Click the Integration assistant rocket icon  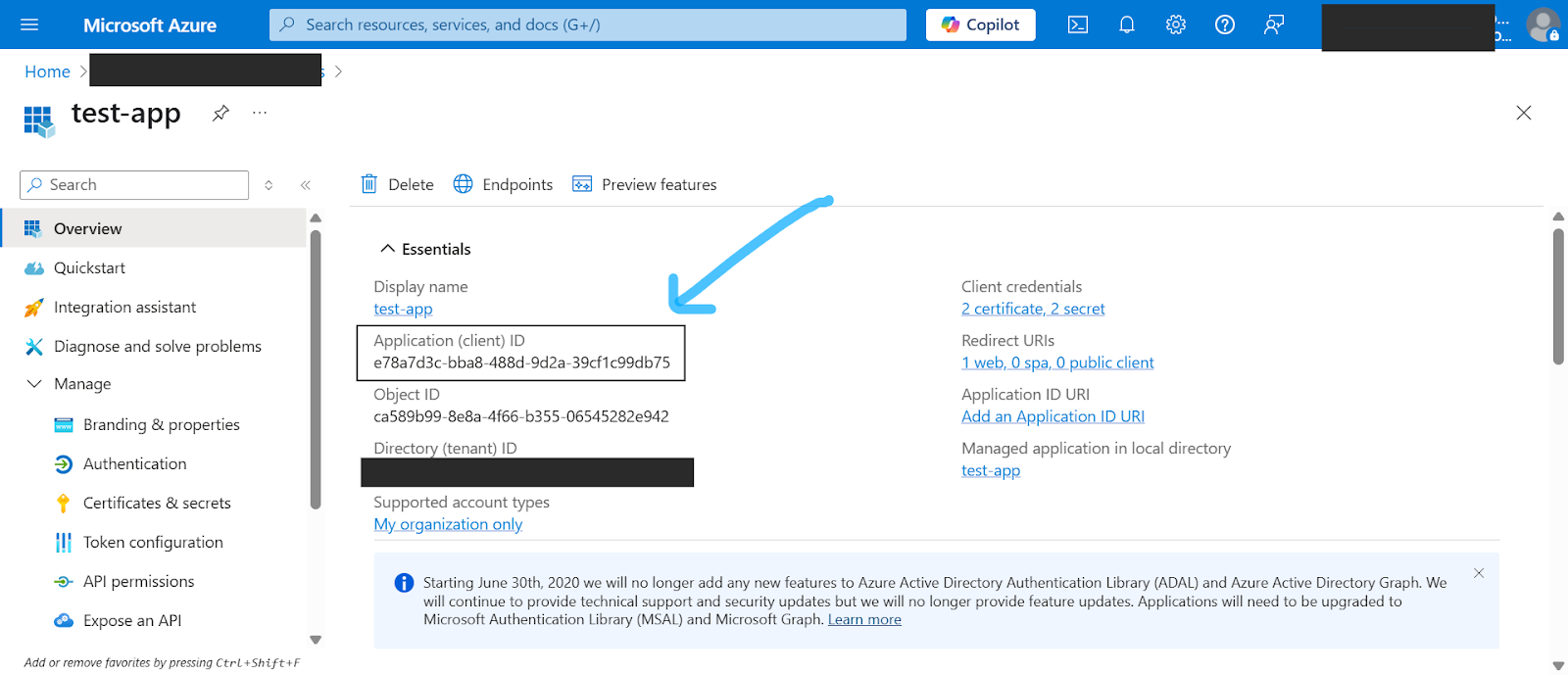click(x=34, y=308)
